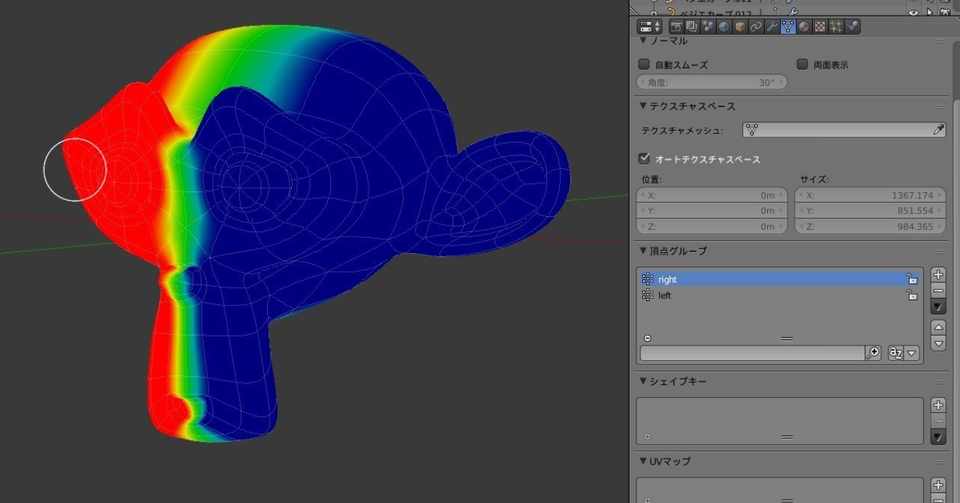
Task: Toggle the lock icon on the right vertex group
Action: (x=912, y=279)
